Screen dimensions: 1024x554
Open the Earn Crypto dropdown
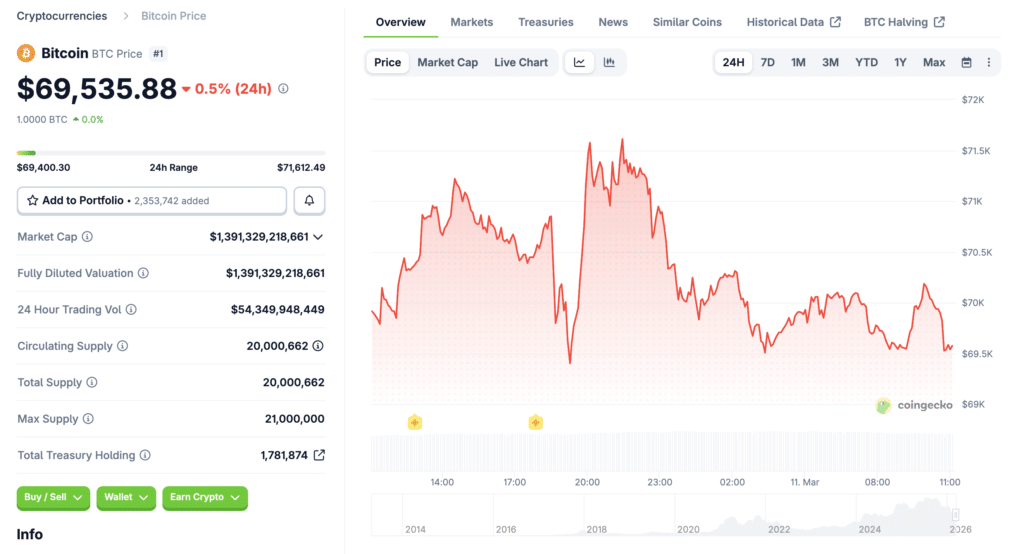pos(204,497)
